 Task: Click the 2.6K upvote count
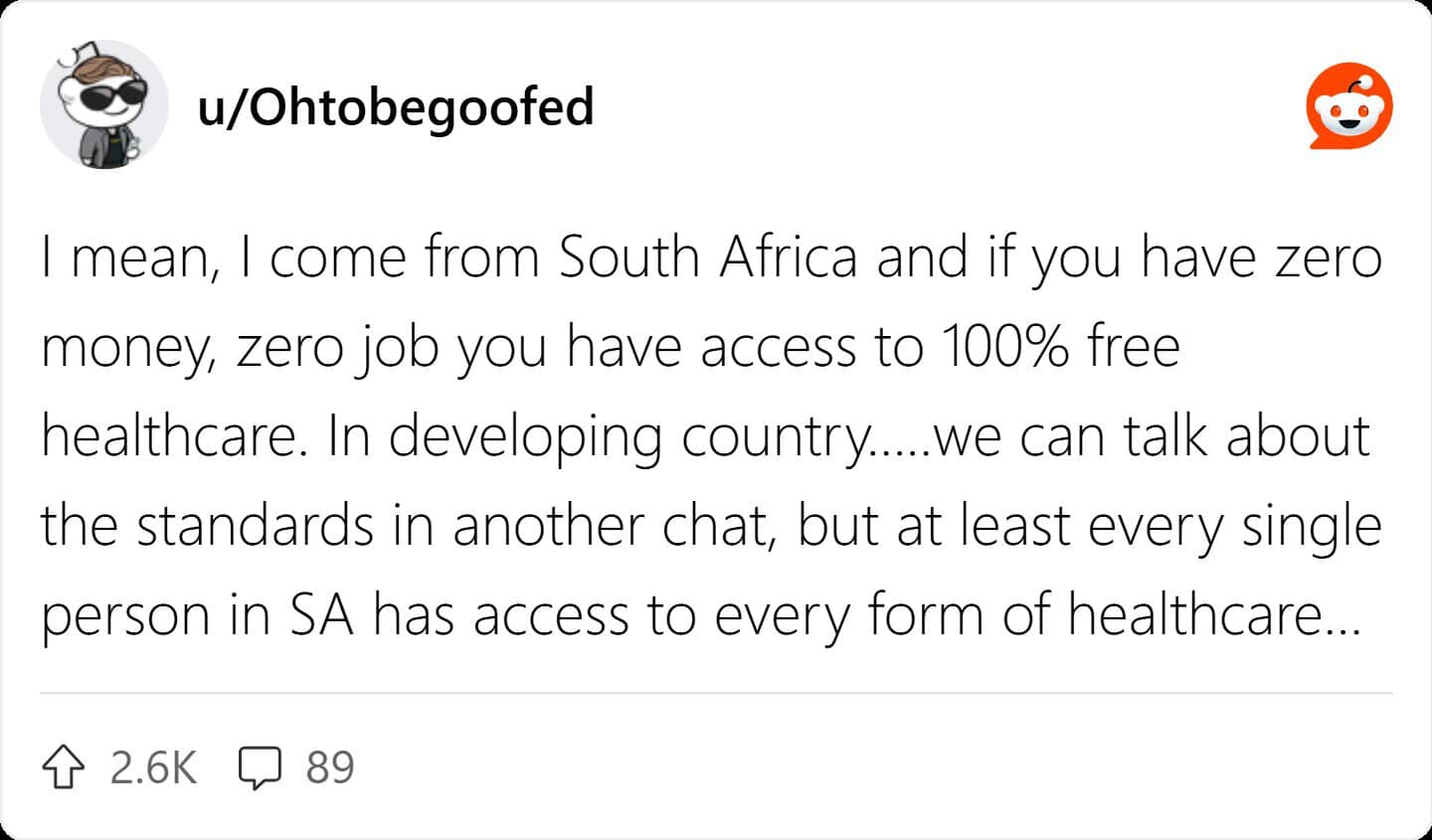click(x=153, y=768)
